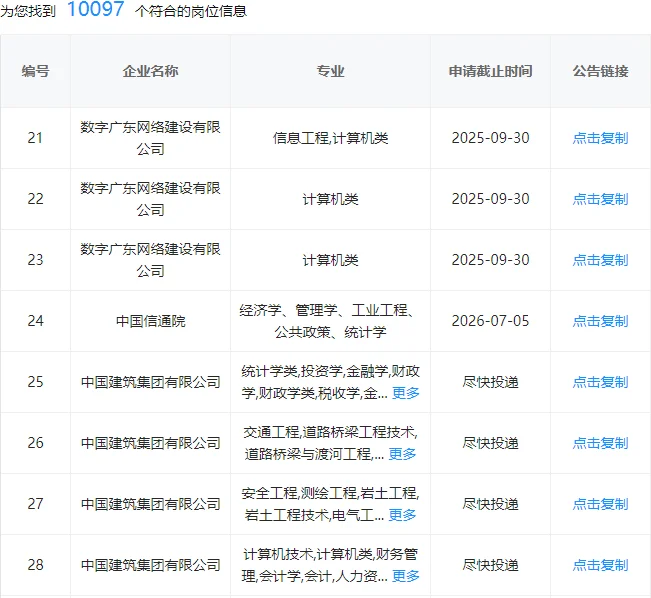The width and height of the screenshot is (651, 598).
Task: Select the 10097 result count number
Action: pos(95,9)
